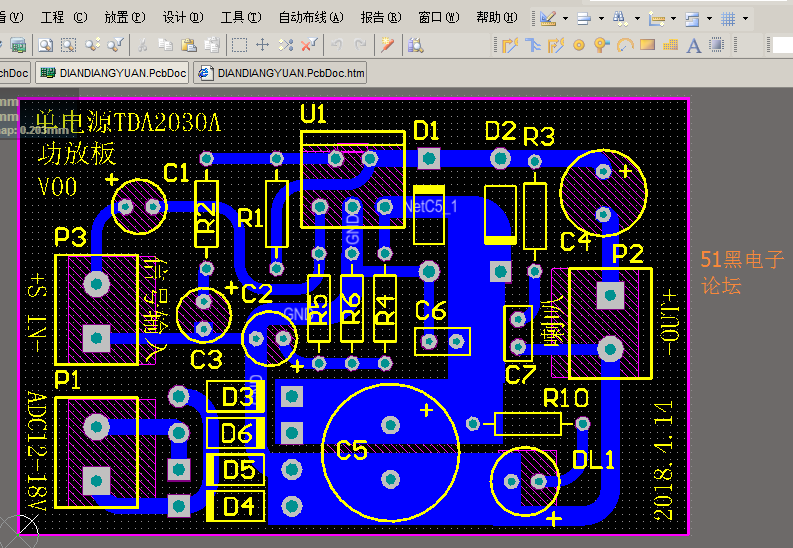Click the Fit Document zoom icon
Viewport: 793px width, 548px height.
click(46, 45)
